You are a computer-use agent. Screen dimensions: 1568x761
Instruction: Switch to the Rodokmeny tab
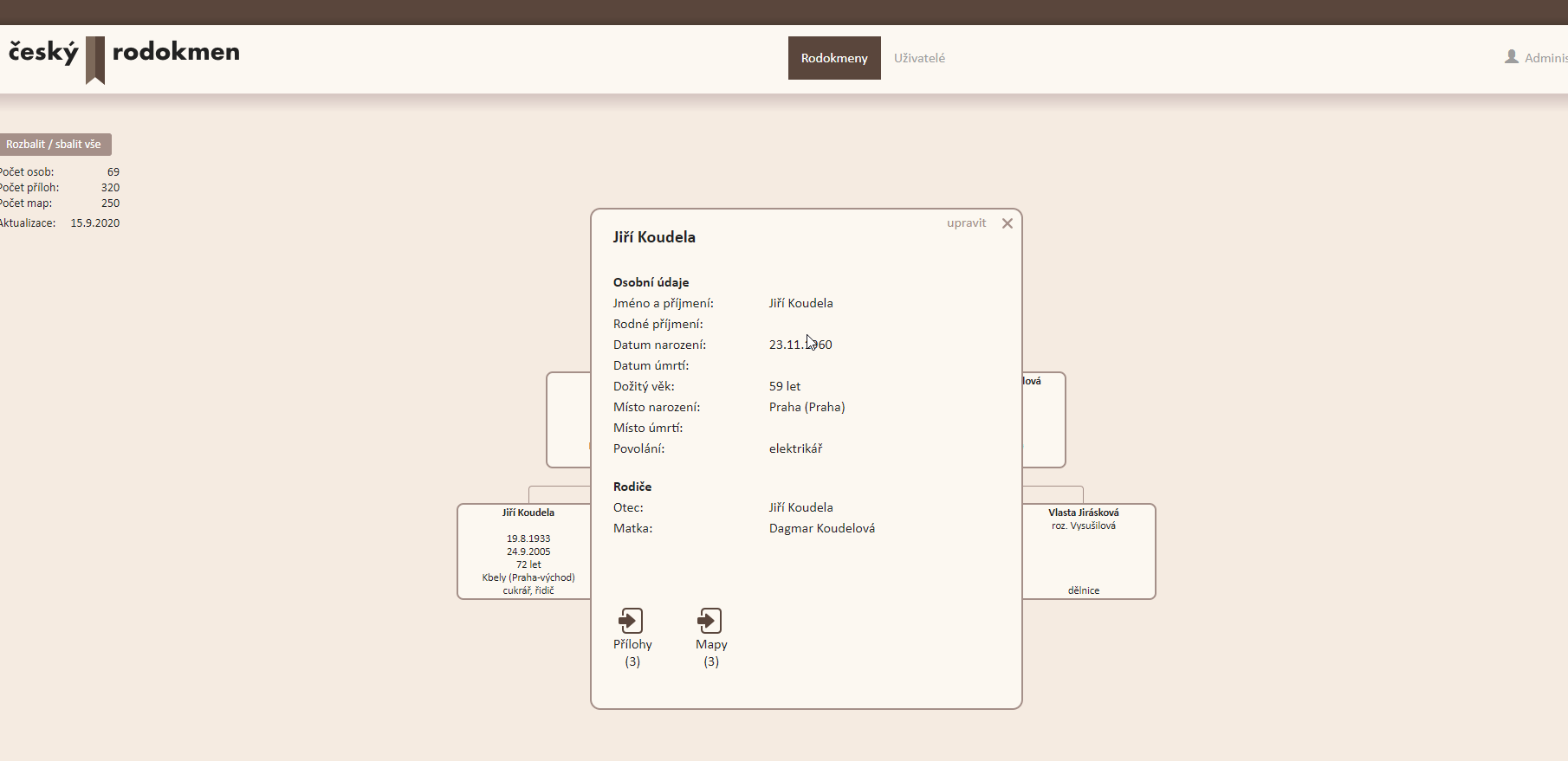(833, 58)
